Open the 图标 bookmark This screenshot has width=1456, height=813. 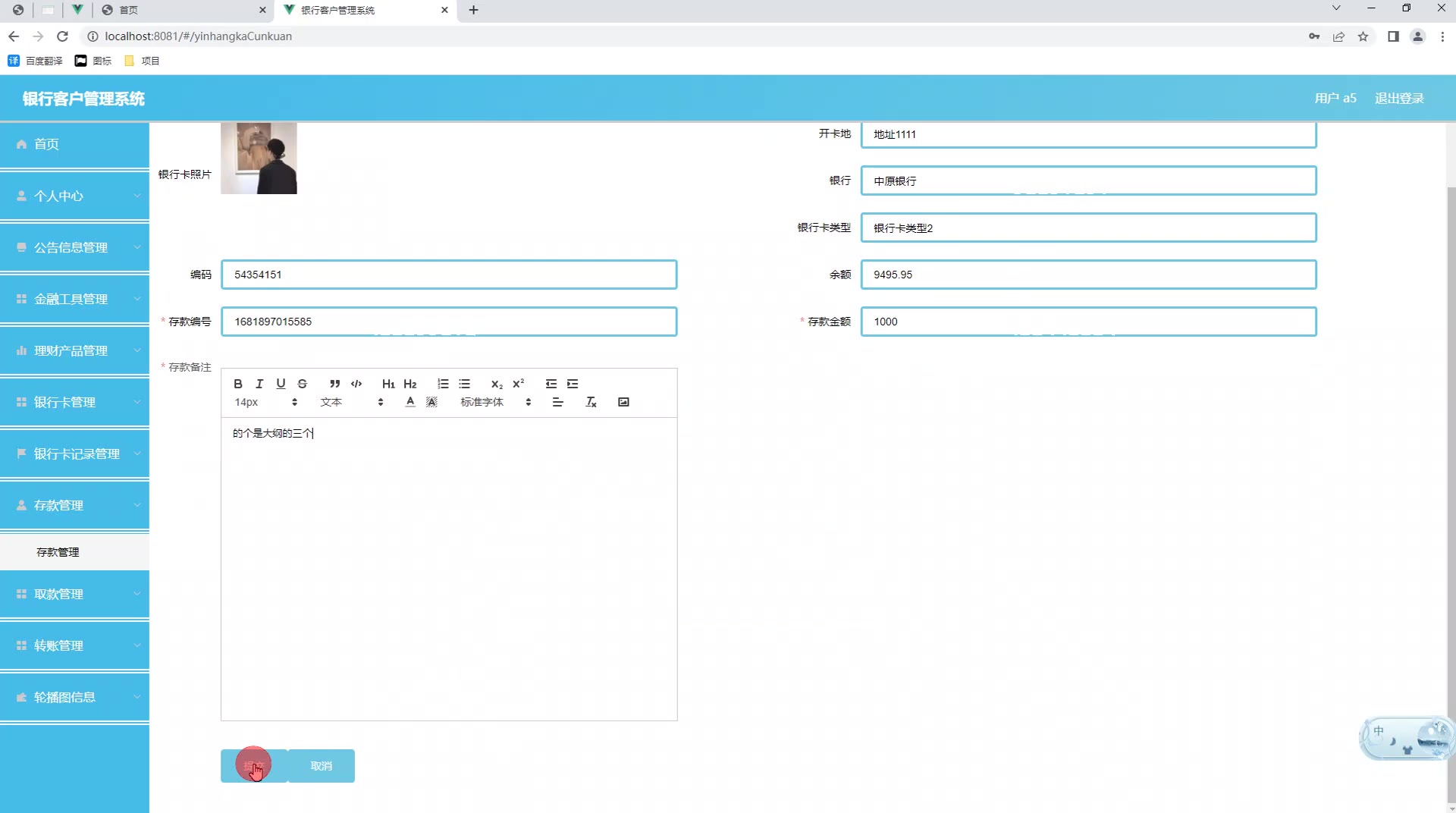(93, 61)
